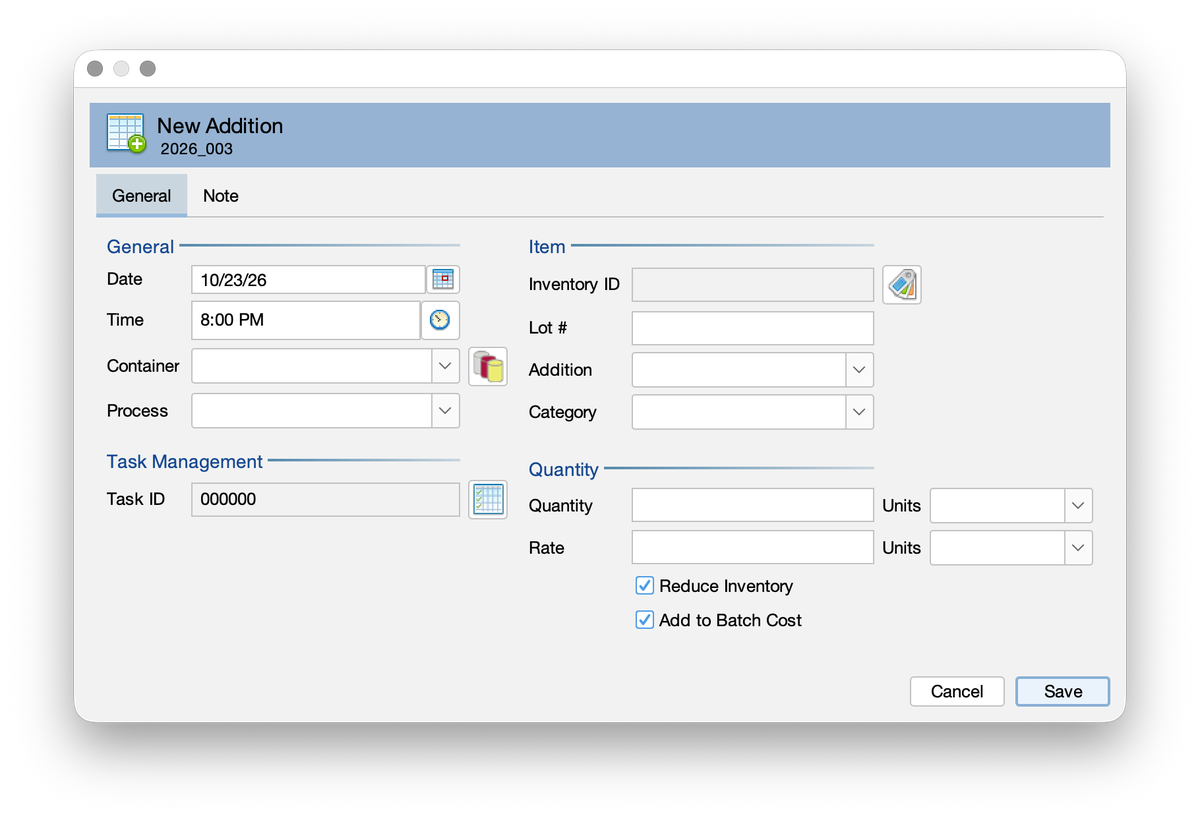The width and height of the screenshot is (1200, 820).
Task: Open the Task ID checklist icon
Action: click(488, 499)
